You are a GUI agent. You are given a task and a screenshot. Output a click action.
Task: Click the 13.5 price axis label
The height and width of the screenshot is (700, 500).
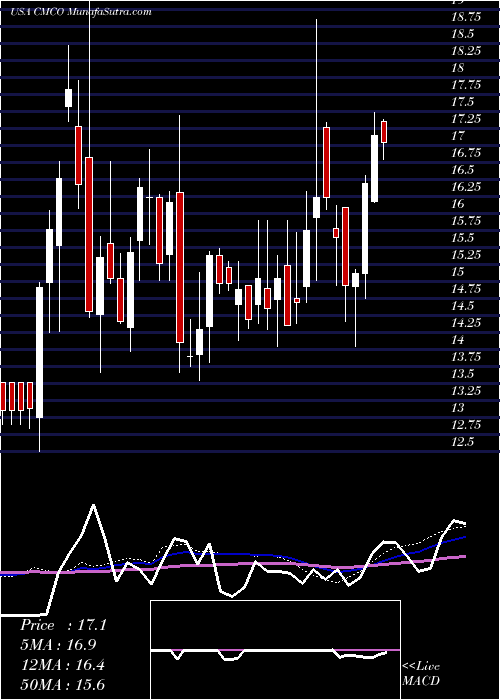click(465, 373)
